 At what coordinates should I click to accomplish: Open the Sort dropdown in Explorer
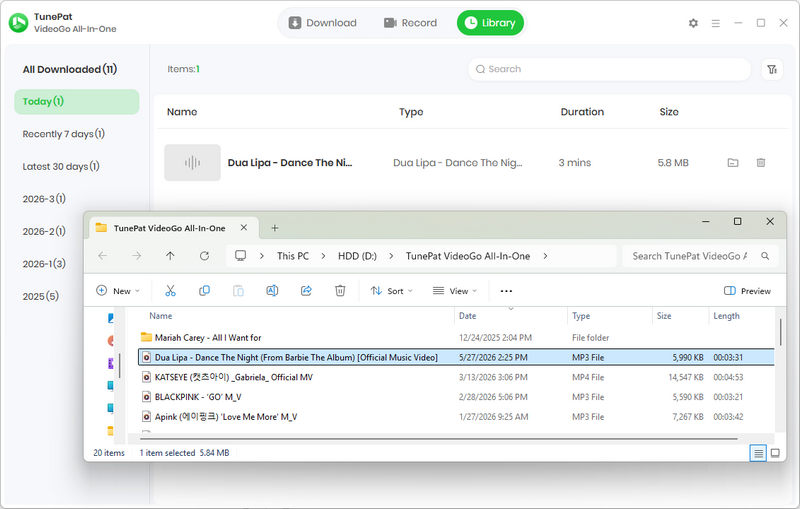(x=391, y=291)
